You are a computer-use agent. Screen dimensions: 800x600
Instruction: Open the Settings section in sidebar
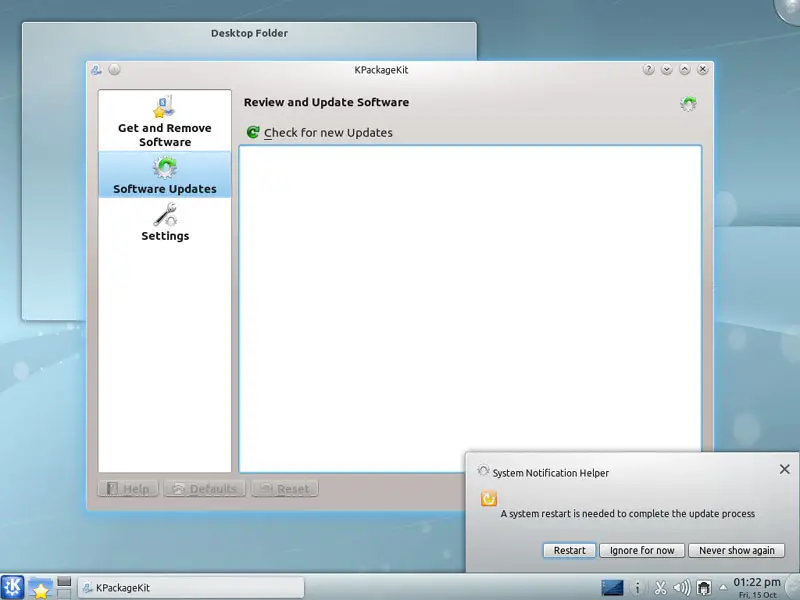click(165, 222)
